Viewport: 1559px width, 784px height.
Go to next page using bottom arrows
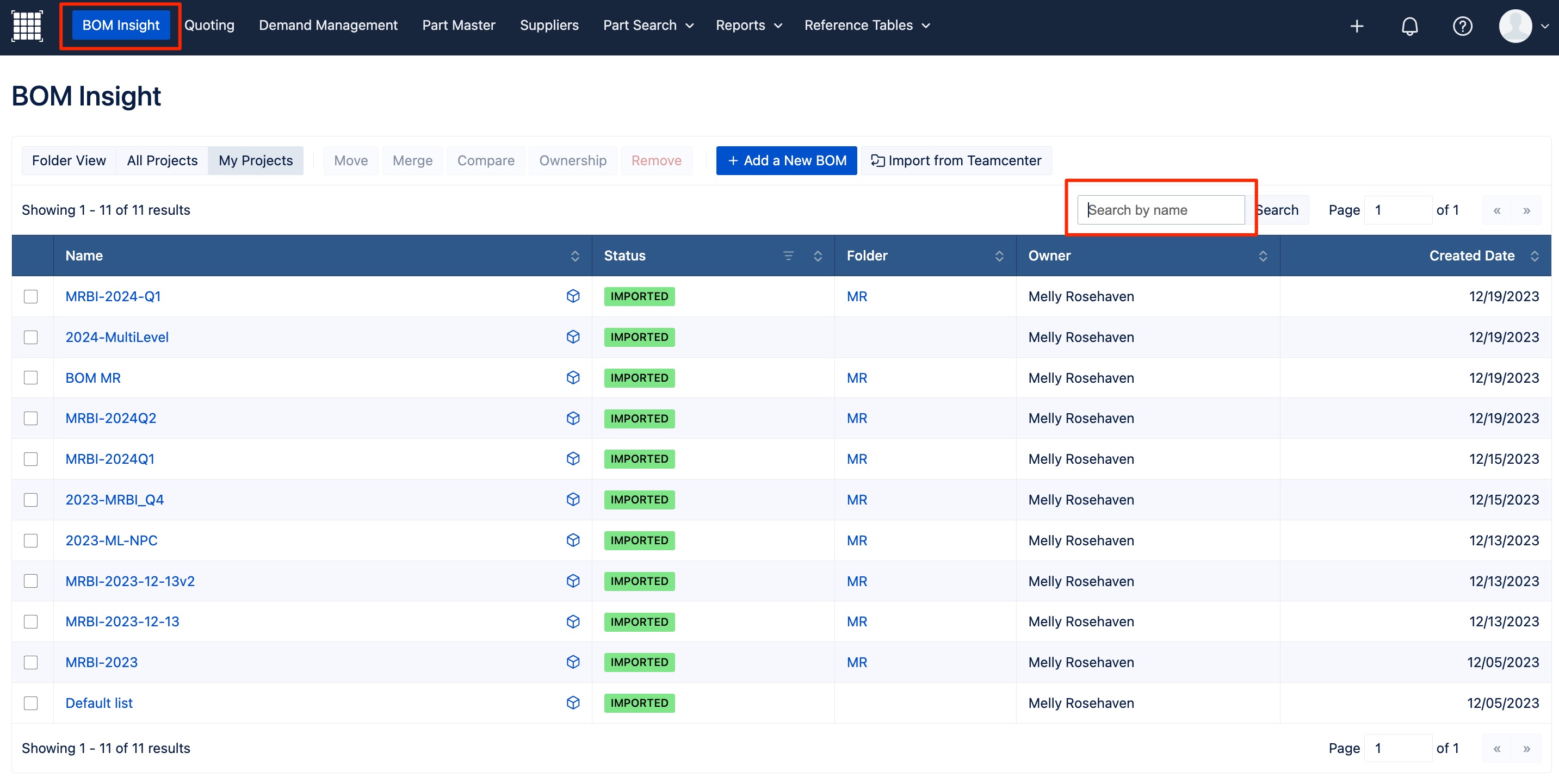coord(1526,748)
